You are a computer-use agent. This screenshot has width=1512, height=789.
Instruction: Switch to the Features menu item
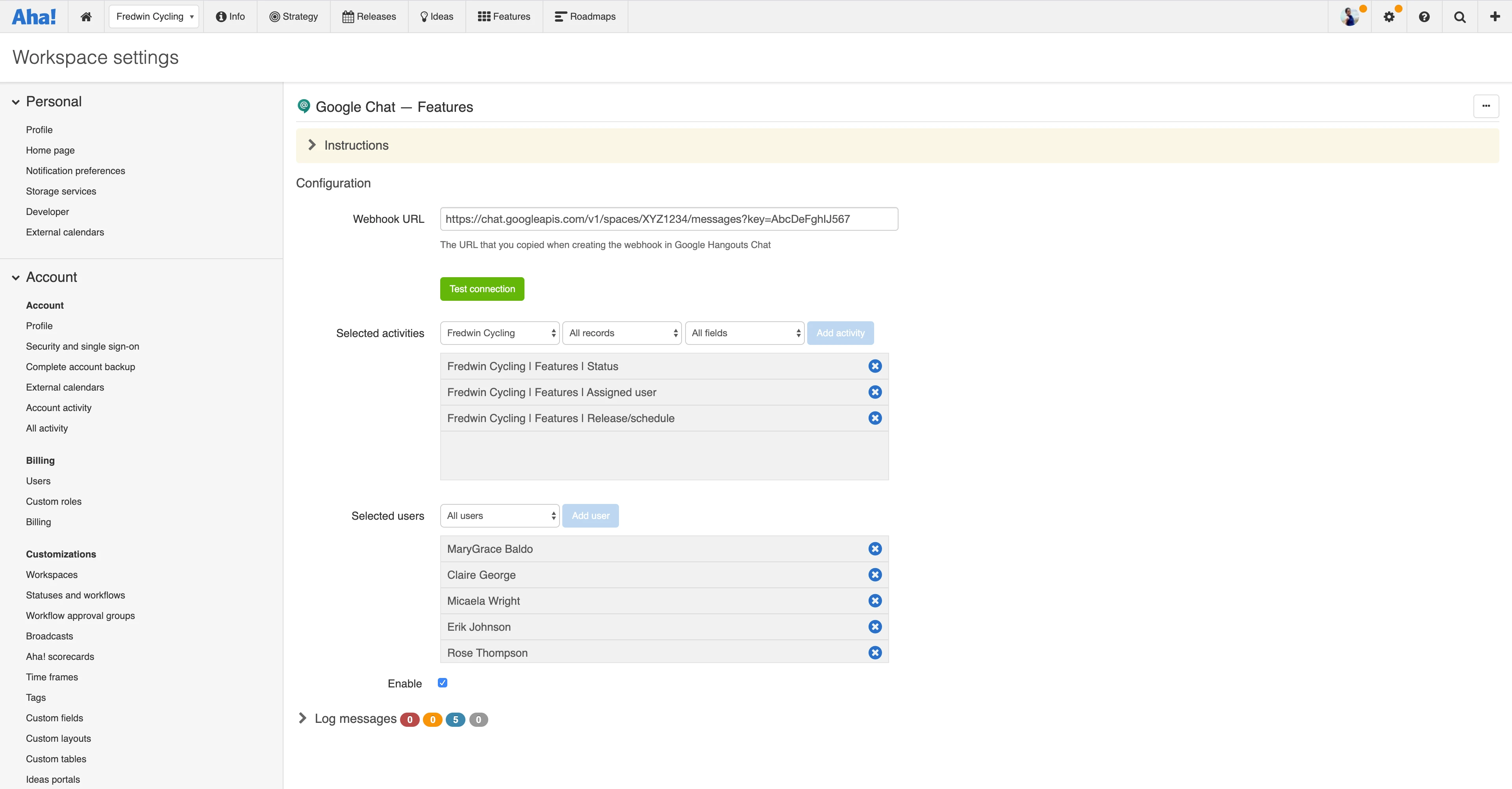click(x=503, y=16)
